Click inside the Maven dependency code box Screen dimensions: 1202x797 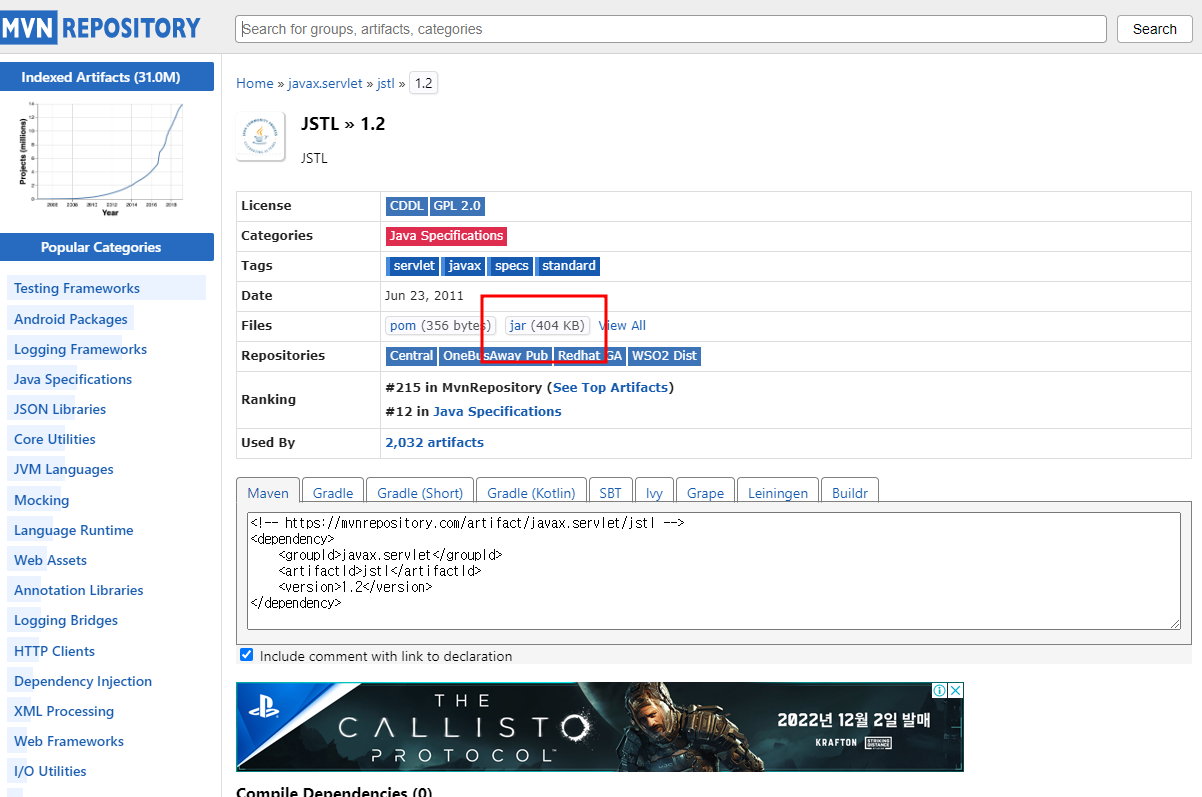coord(714,571)
